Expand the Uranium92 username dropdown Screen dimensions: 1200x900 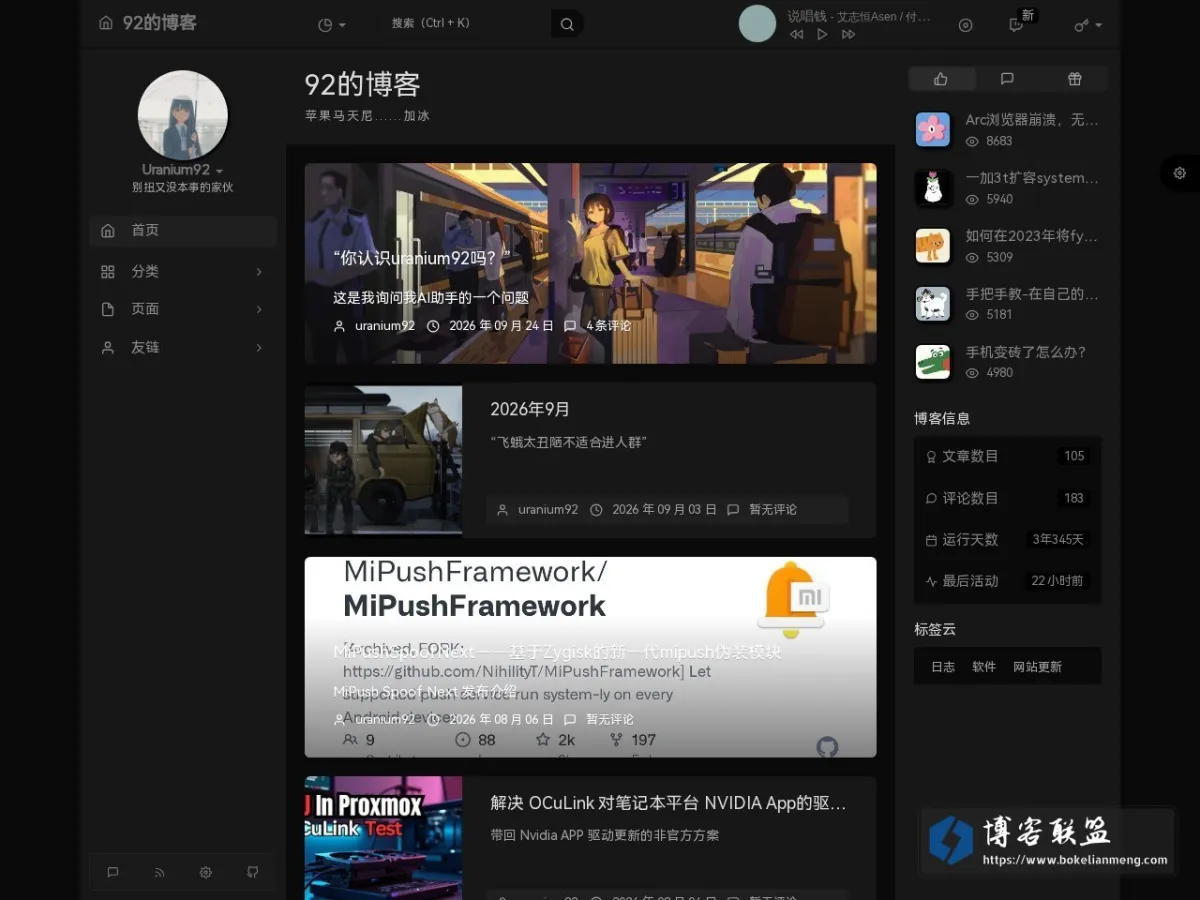click(x=182, y=170)
